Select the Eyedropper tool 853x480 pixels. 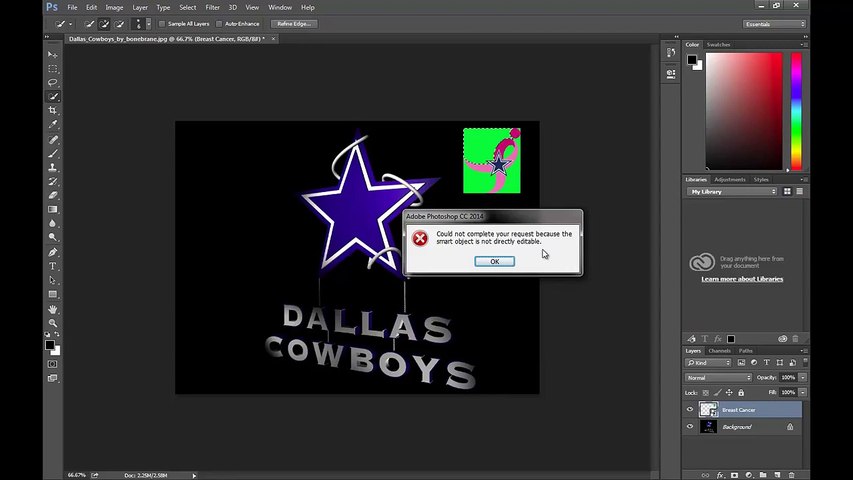[53, 125]
